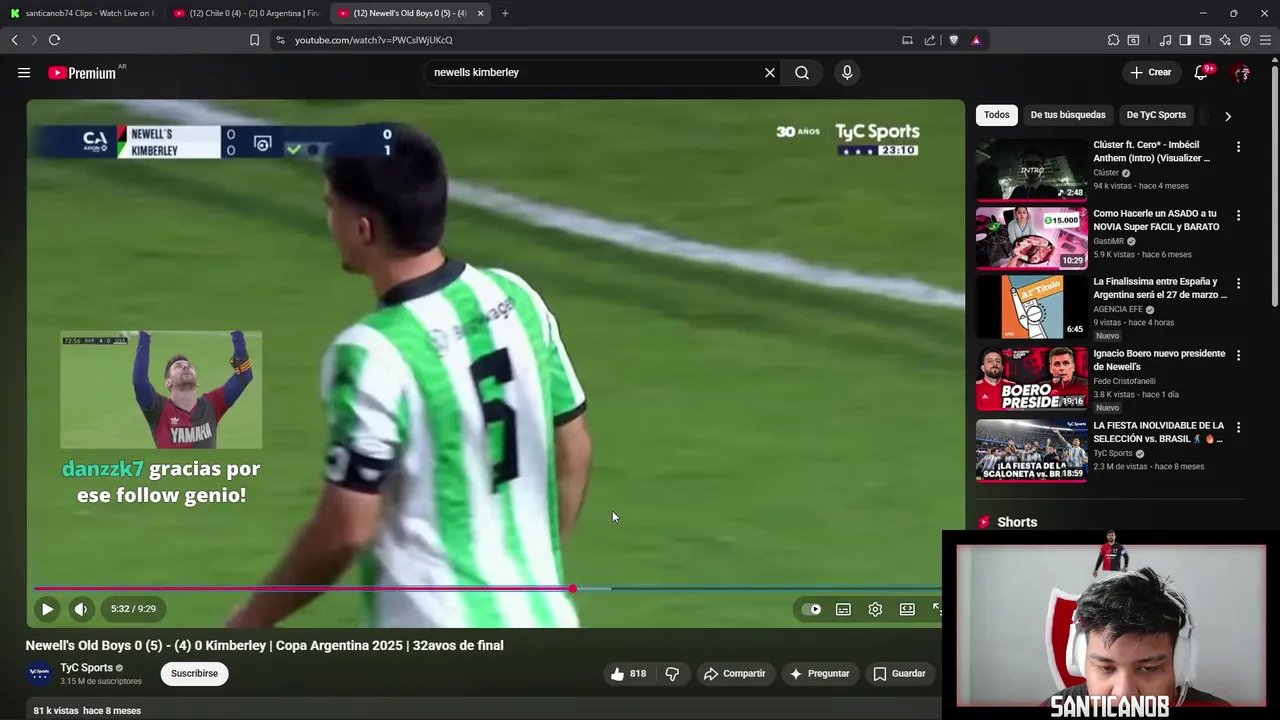Open the player settings gear
Viewport: 1280px width, 720px height.
tap(875, 609)
